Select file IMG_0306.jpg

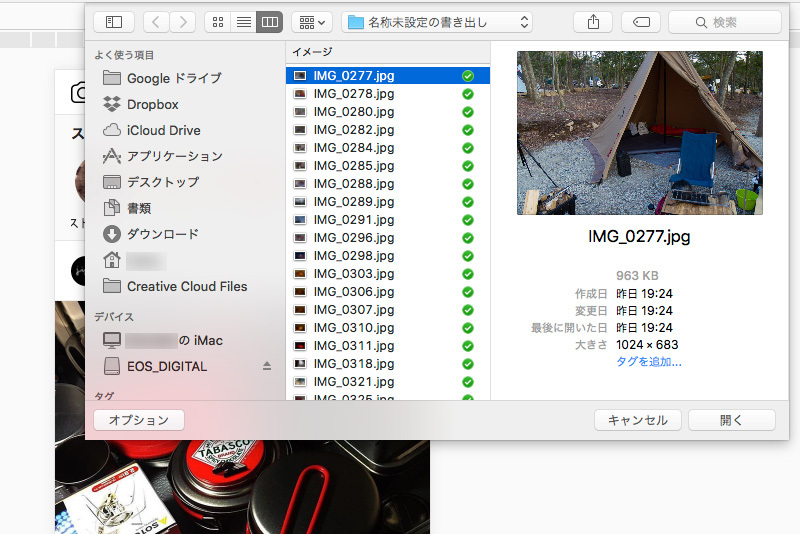[388, 292]
